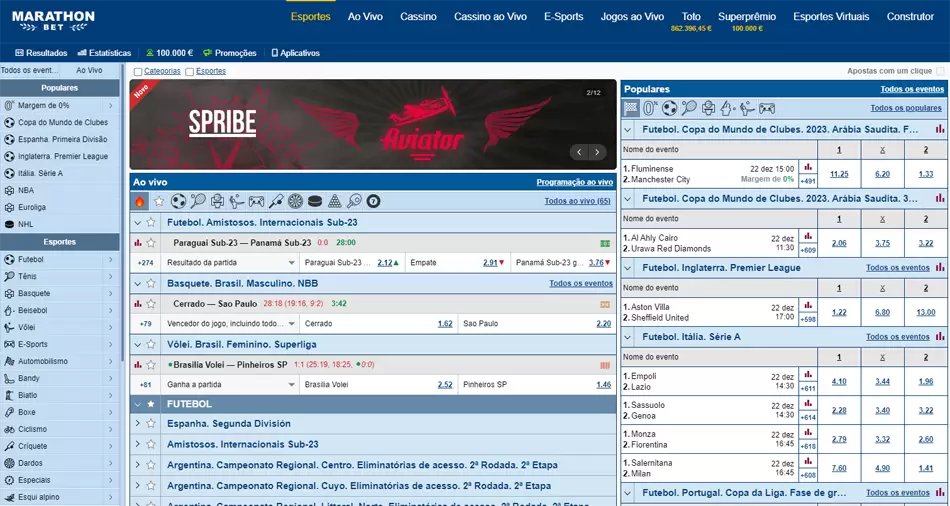Tick the Esportes checkbox
Viewport: 950px width, 506px height.
coord(190,72)
